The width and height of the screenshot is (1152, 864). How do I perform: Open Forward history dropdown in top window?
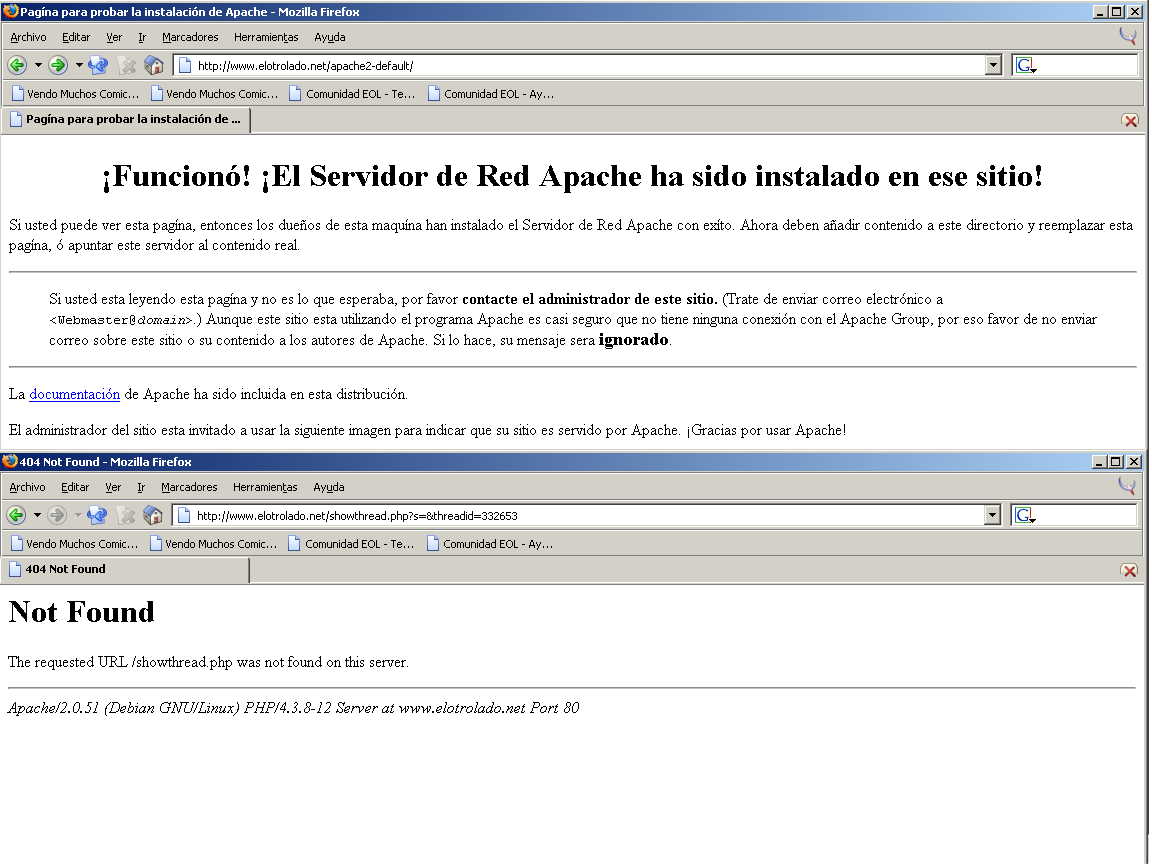pos(79,65)
